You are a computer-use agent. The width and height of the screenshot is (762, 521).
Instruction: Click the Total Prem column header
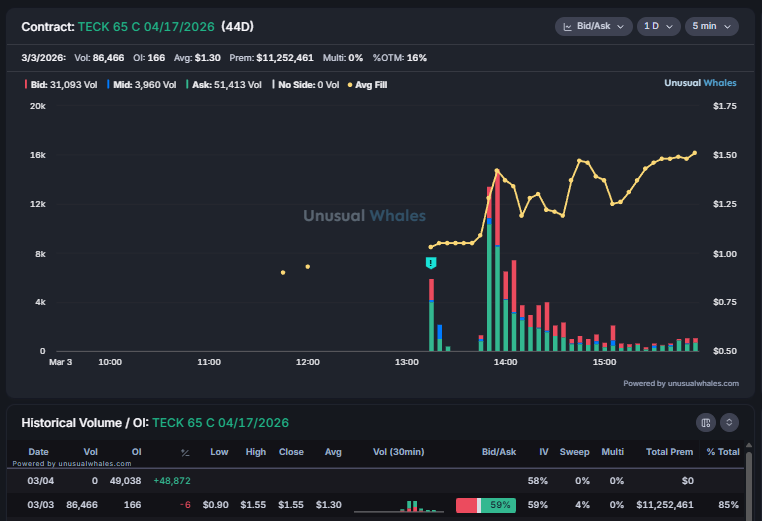(669, 452)
